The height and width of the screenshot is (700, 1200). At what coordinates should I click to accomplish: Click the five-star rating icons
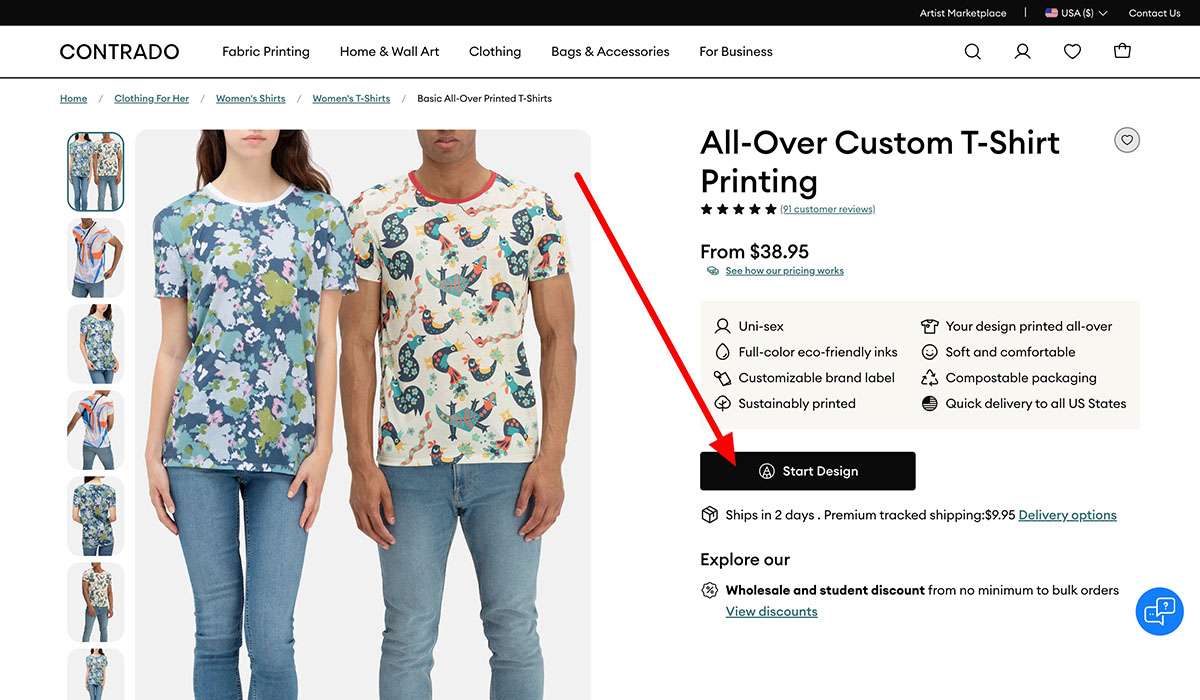click(738, 210)
